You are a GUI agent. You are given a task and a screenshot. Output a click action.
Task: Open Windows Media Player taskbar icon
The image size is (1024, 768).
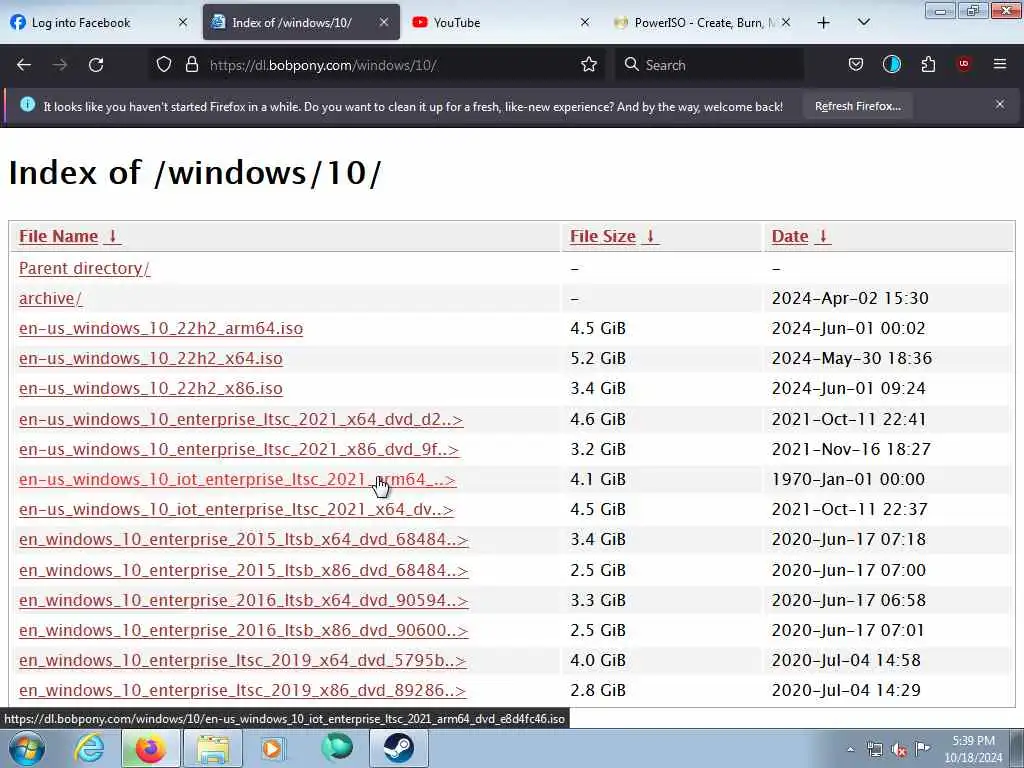[x=273, y=748]
